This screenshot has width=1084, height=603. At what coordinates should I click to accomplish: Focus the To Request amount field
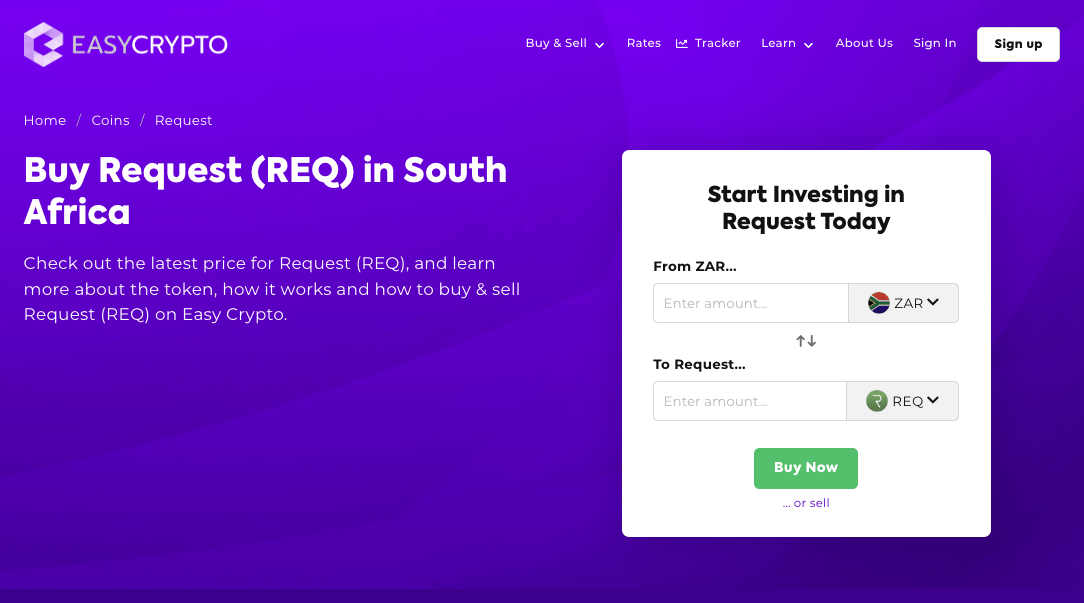click(x=750, y=401)
